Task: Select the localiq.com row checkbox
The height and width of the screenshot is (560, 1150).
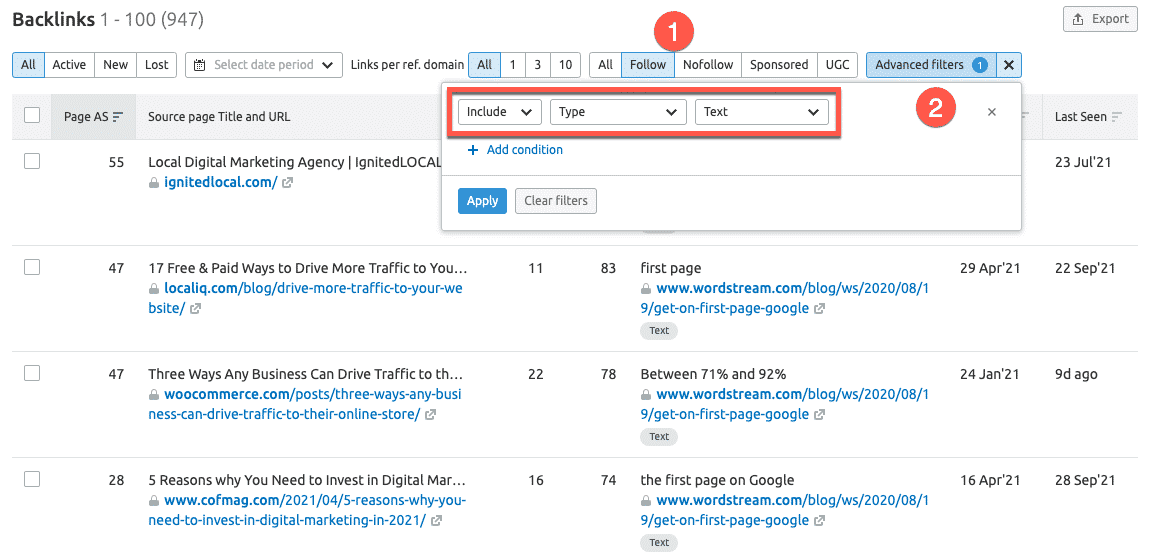Action: coord(32,267)
